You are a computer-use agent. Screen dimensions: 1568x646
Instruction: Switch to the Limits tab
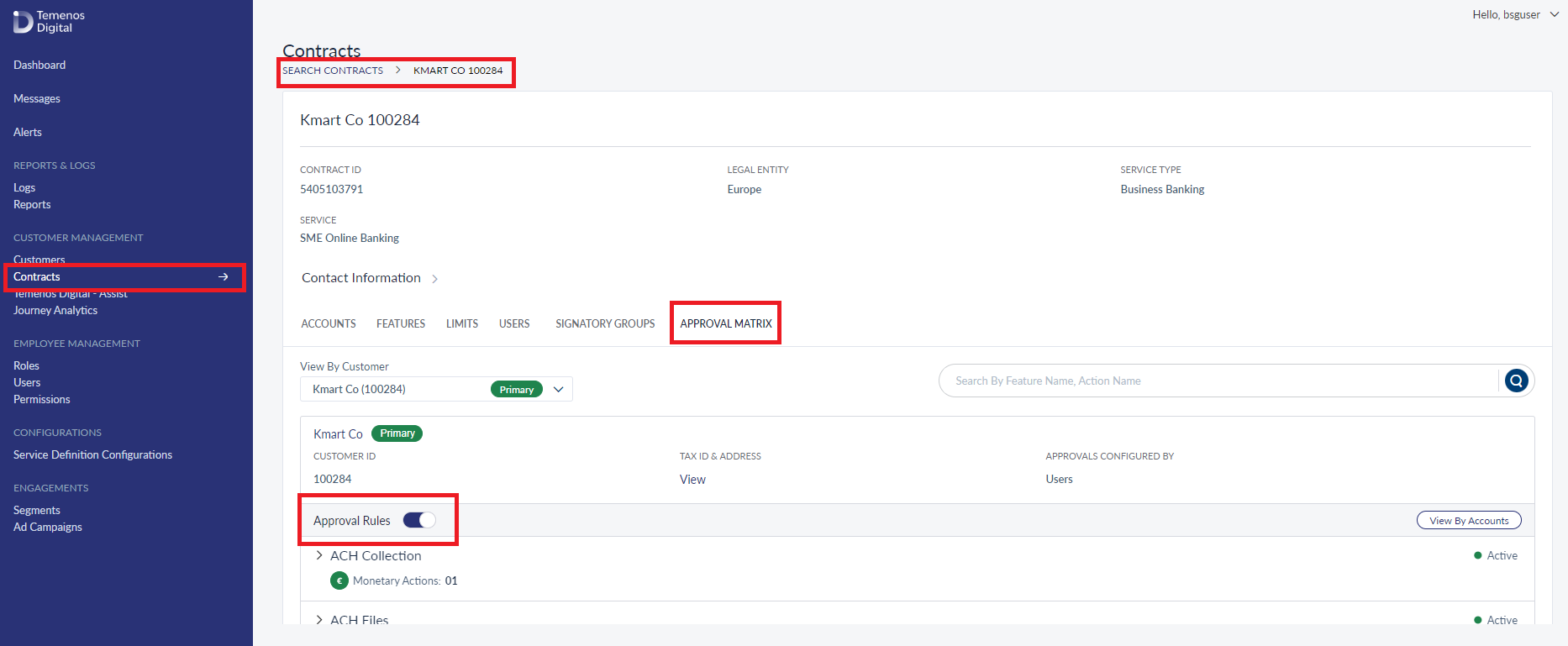(x=462, y=323)
